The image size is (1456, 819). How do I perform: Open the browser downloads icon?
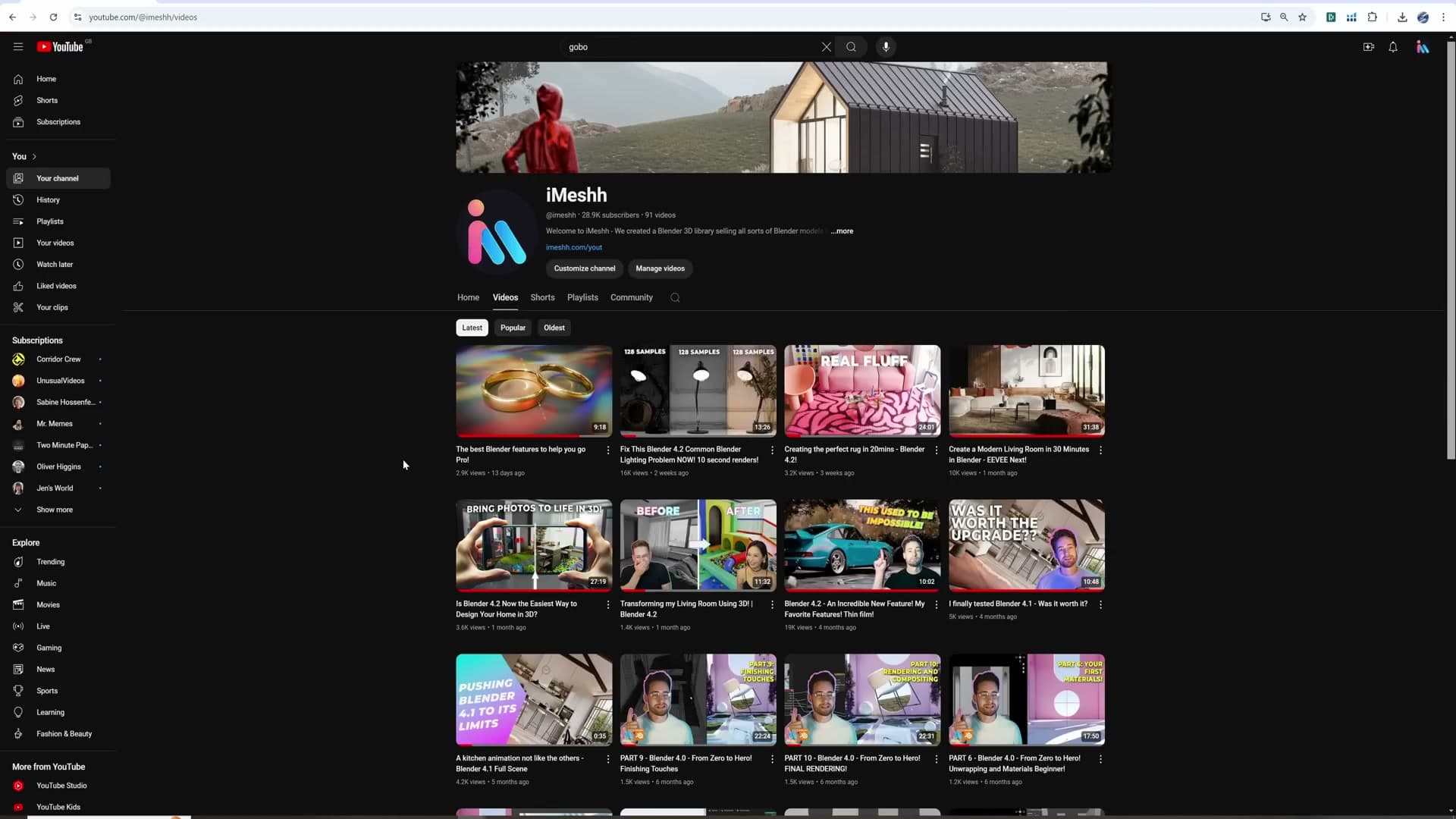[x=1402, y=17]
